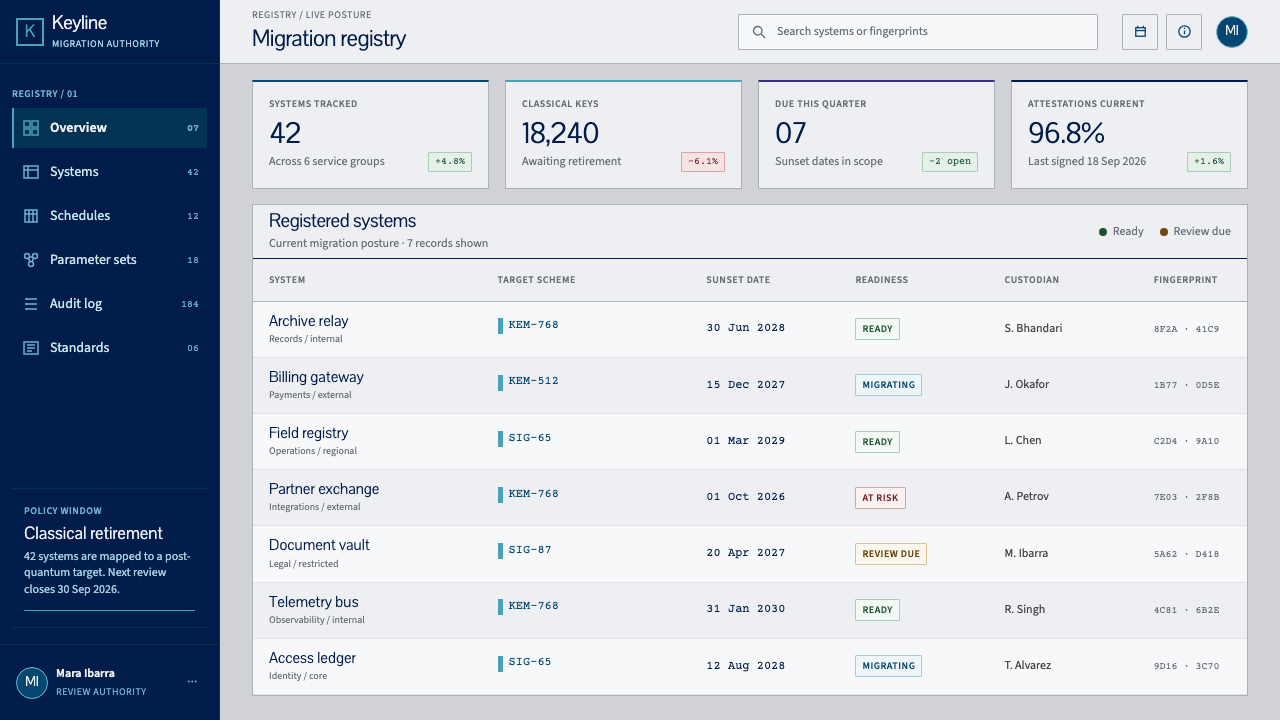
Task: Click the Overview grid icon in sidebar
Action: click(31, 128)
